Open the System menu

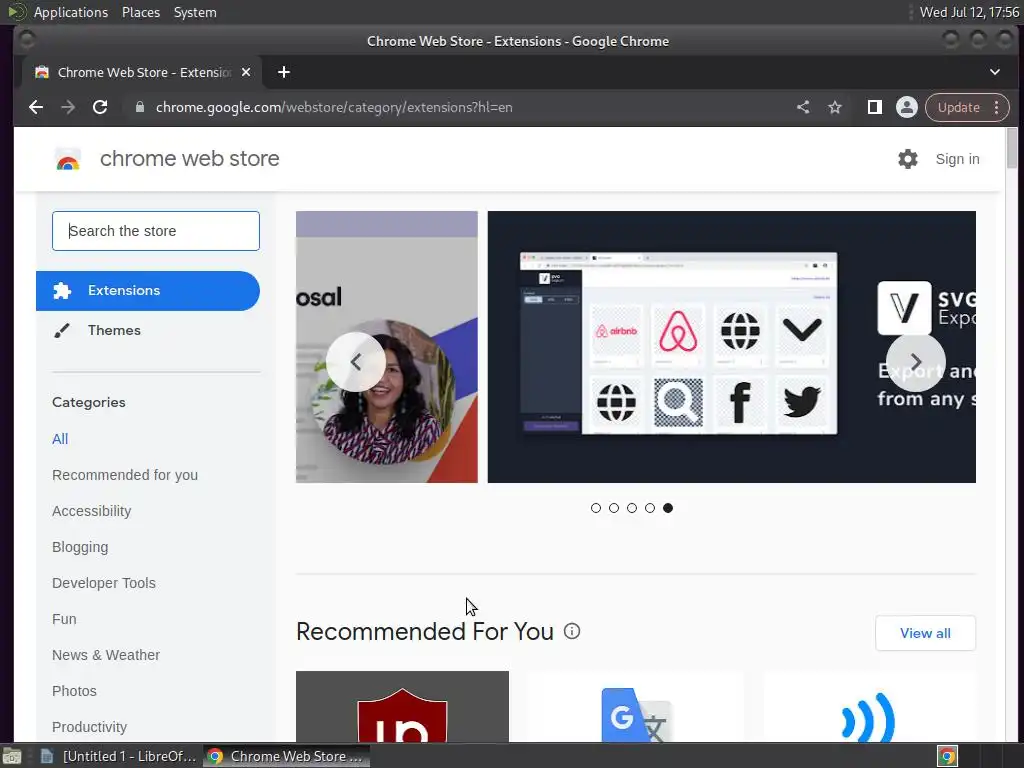coord(195,12)
